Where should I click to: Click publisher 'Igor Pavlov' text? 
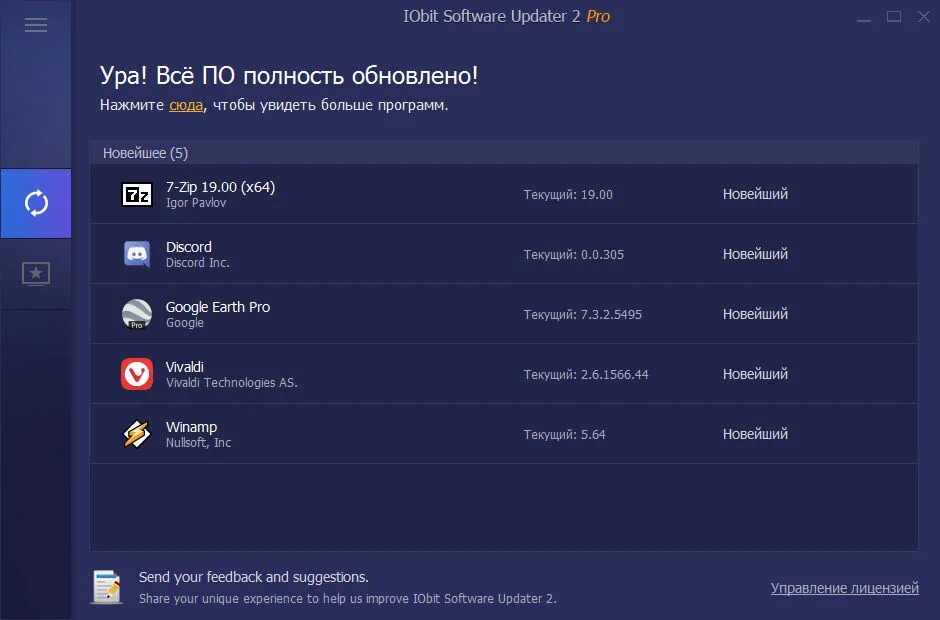tap(196, 203)
